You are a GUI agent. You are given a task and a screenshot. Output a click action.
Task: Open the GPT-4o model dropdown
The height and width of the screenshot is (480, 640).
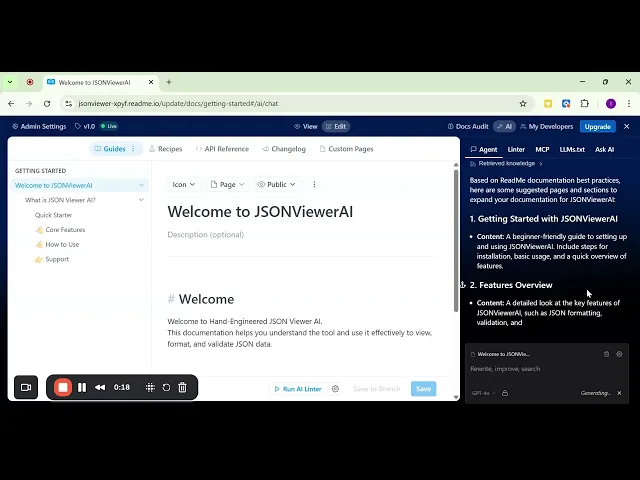pos(484,393)
